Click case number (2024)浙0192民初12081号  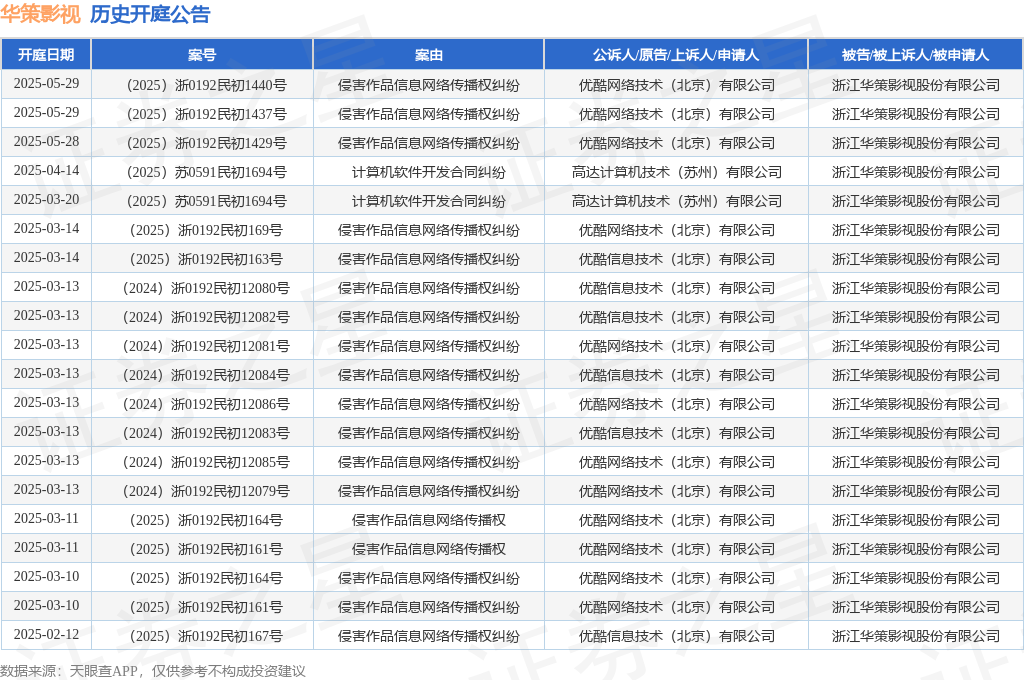(206, 346)
